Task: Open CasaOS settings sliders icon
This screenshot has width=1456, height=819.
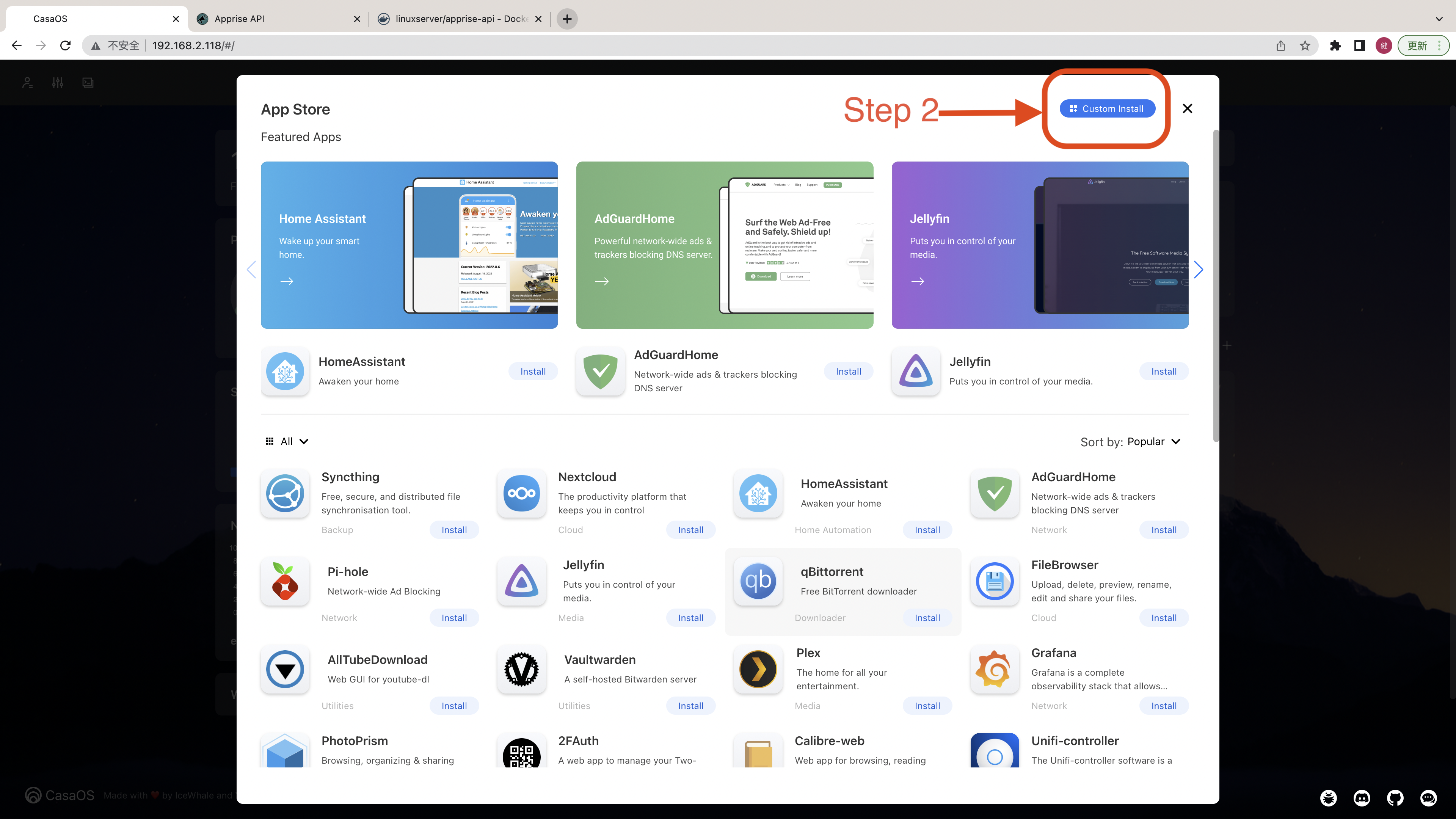Action: coord(58,83)
